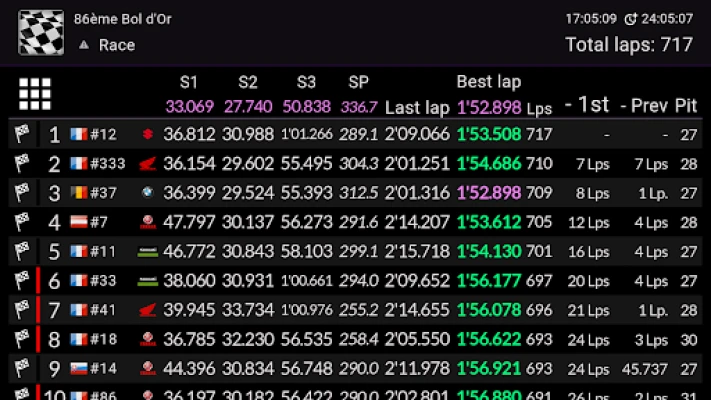The width and height of the screenshot is (711, 400).
Task: Click the Yamaha logo in the #18 row
Action: pos(147,339)
